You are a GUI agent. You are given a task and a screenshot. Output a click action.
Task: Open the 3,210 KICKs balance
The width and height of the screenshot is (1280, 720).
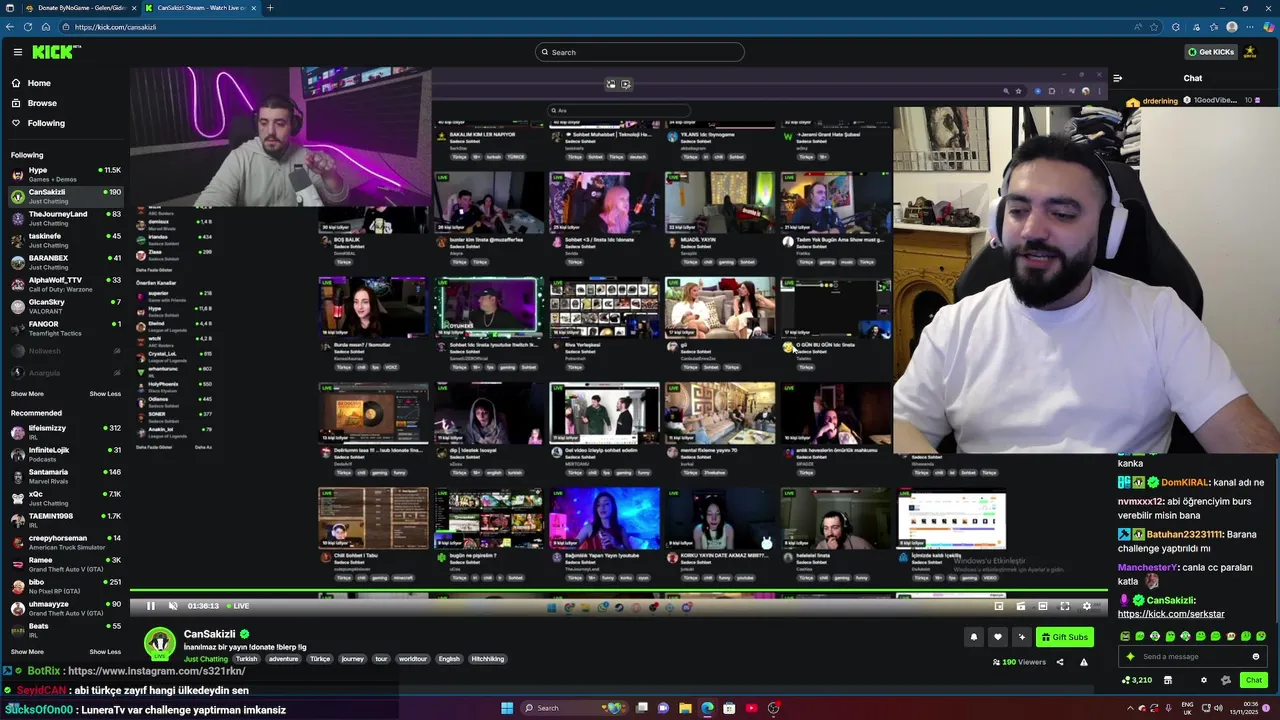click(x=1136, y=680)
